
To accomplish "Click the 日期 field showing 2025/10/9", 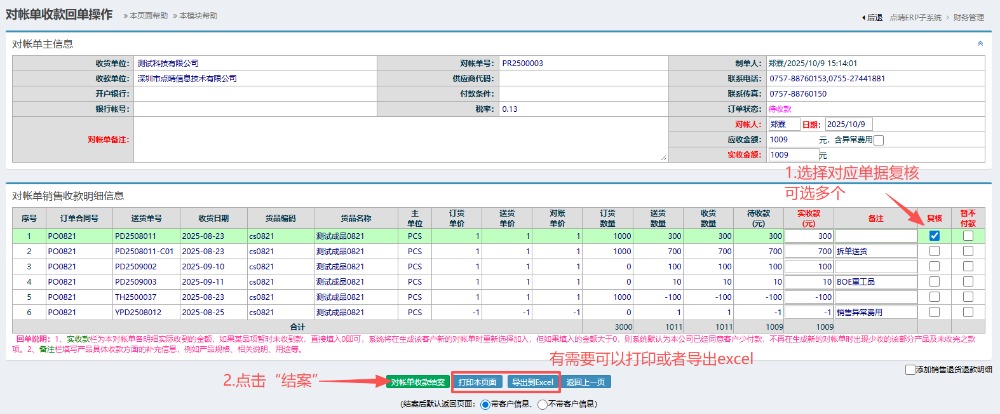I will (849, 124).
